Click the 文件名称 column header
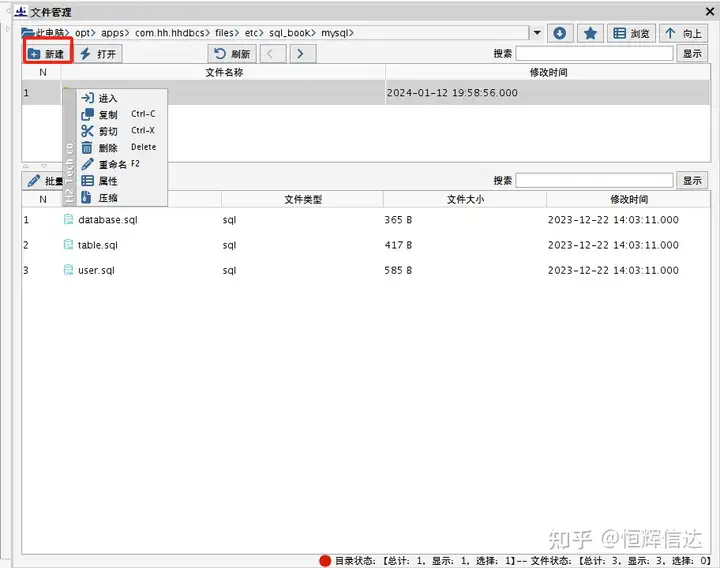The width and height of the screenshot is (720, 568). pyautogui.click(x=224, y=72)
